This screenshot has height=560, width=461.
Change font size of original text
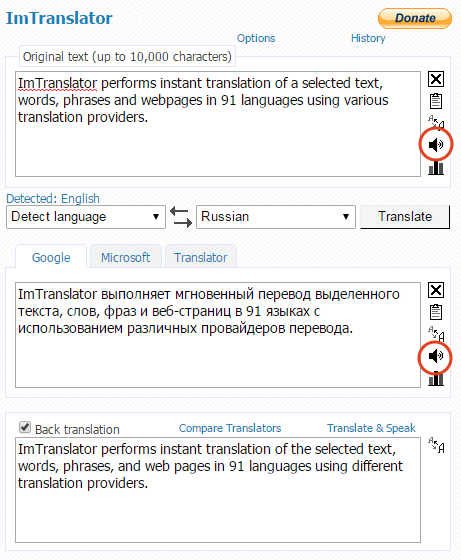(436, 122)
